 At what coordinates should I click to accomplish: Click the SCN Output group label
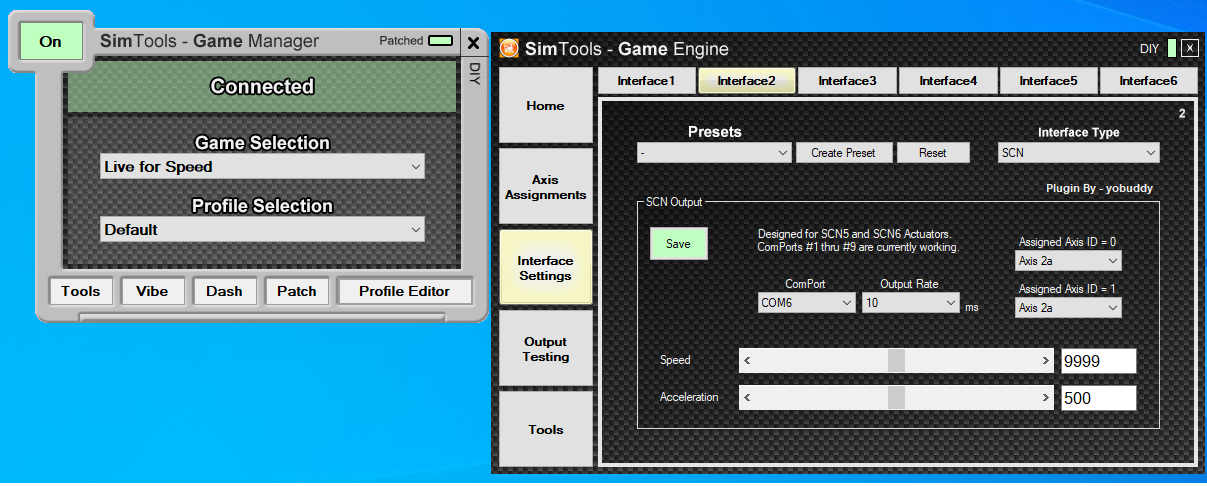click(x=674, y=202)
